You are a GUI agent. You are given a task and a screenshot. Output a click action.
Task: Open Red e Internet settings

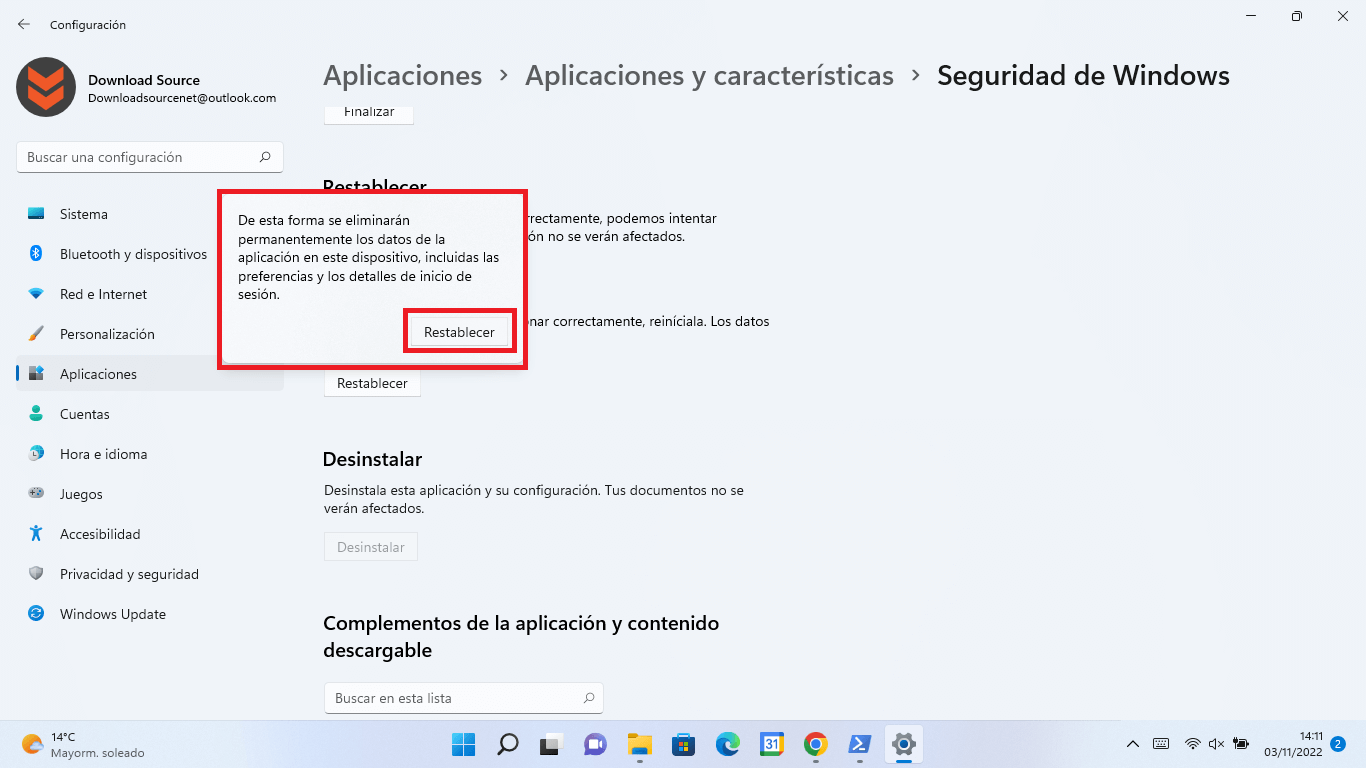pyautogui.click(x=150, y=294)
